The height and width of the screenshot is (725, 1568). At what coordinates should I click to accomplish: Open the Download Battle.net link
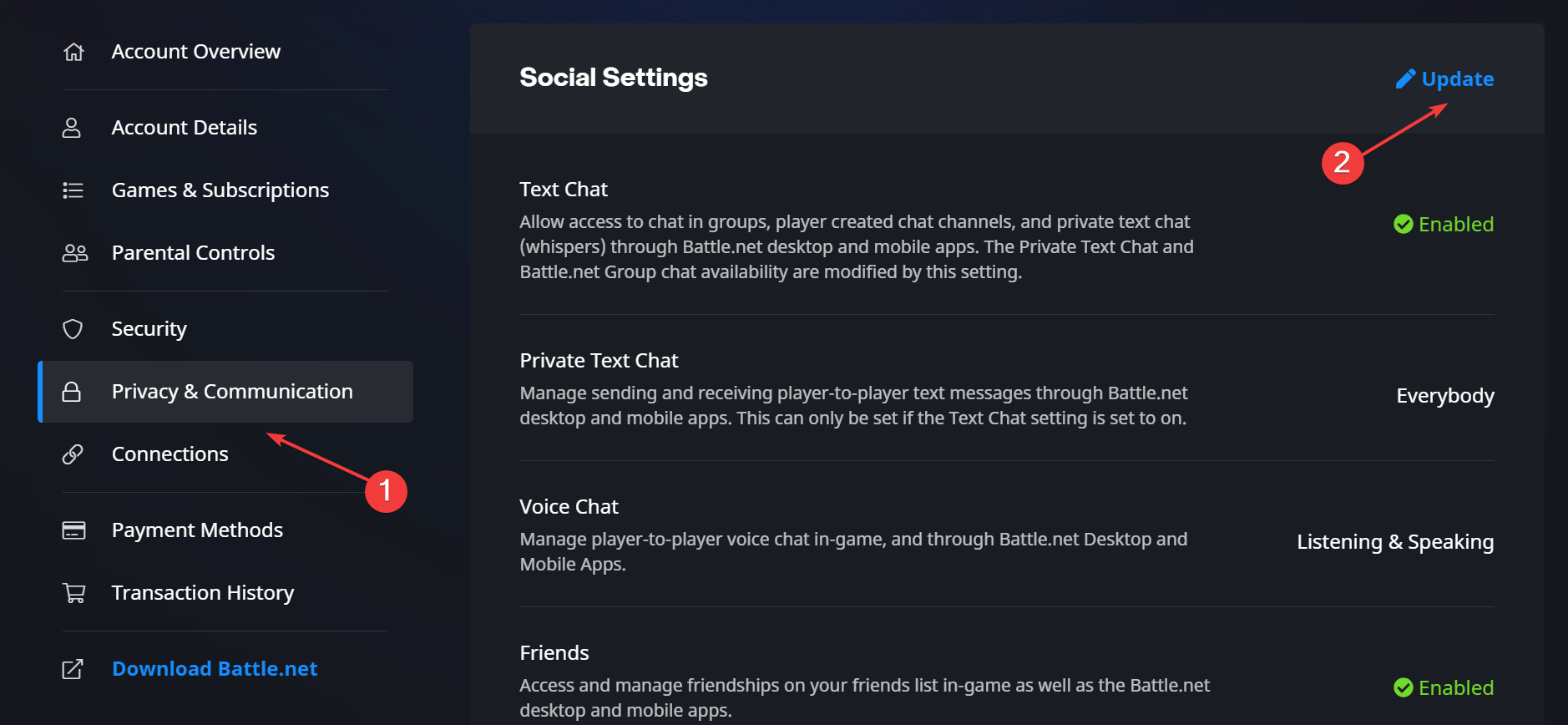click(x=215, y=669)
